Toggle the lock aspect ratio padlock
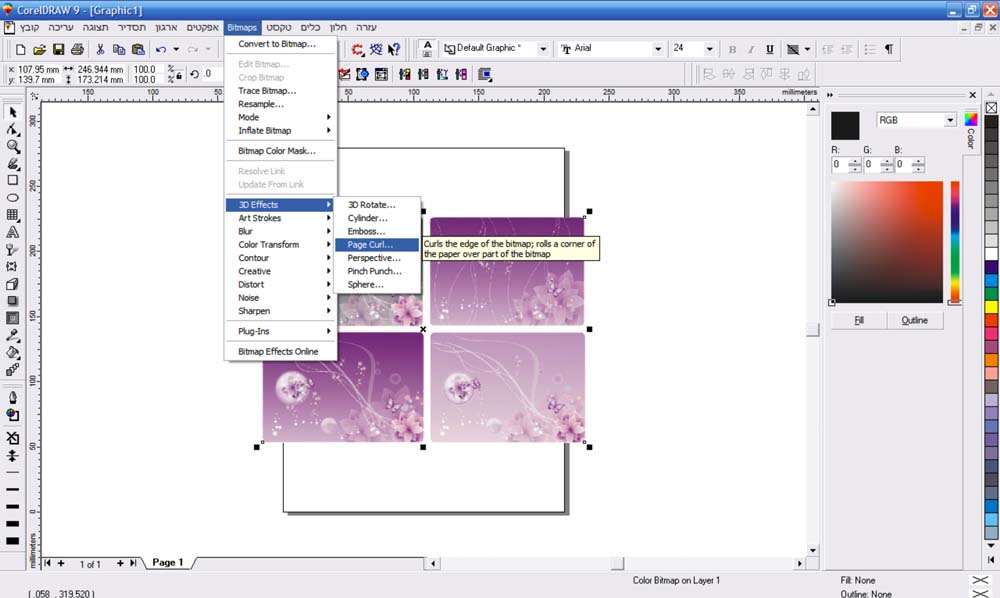 (x=179, y=75)
